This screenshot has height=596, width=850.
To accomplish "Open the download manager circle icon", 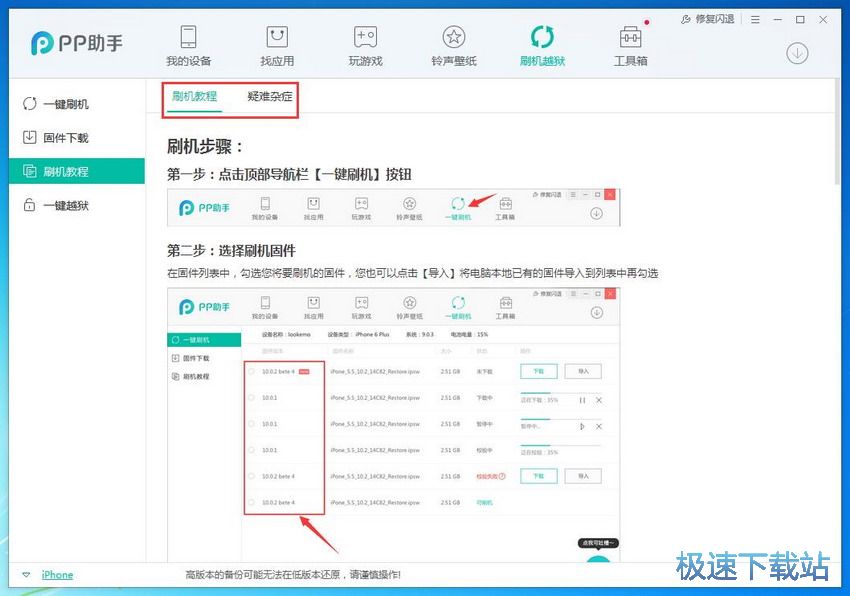I will 797,53.
